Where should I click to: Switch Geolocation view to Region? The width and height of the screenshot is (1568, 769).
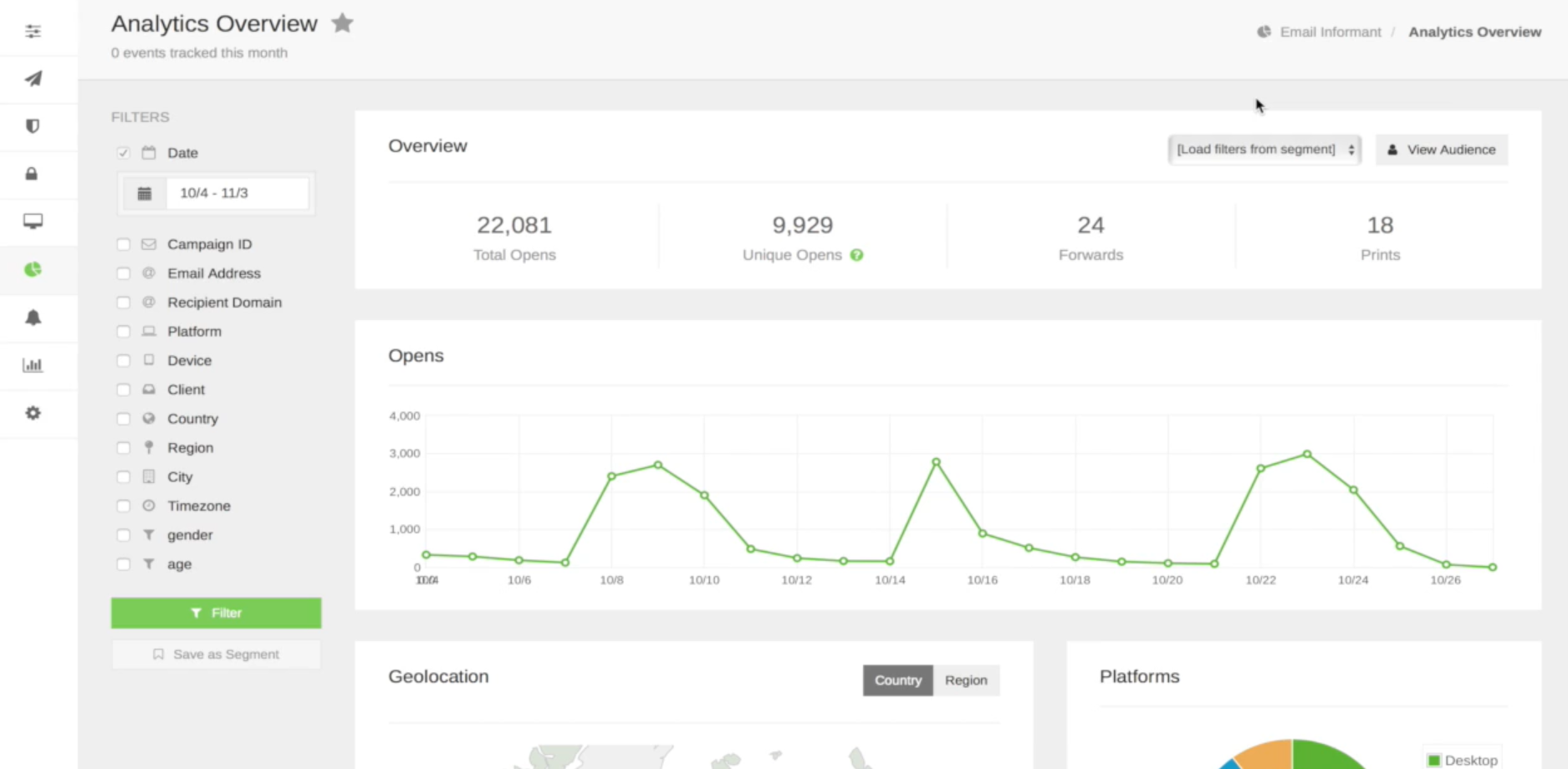point(966,680)
